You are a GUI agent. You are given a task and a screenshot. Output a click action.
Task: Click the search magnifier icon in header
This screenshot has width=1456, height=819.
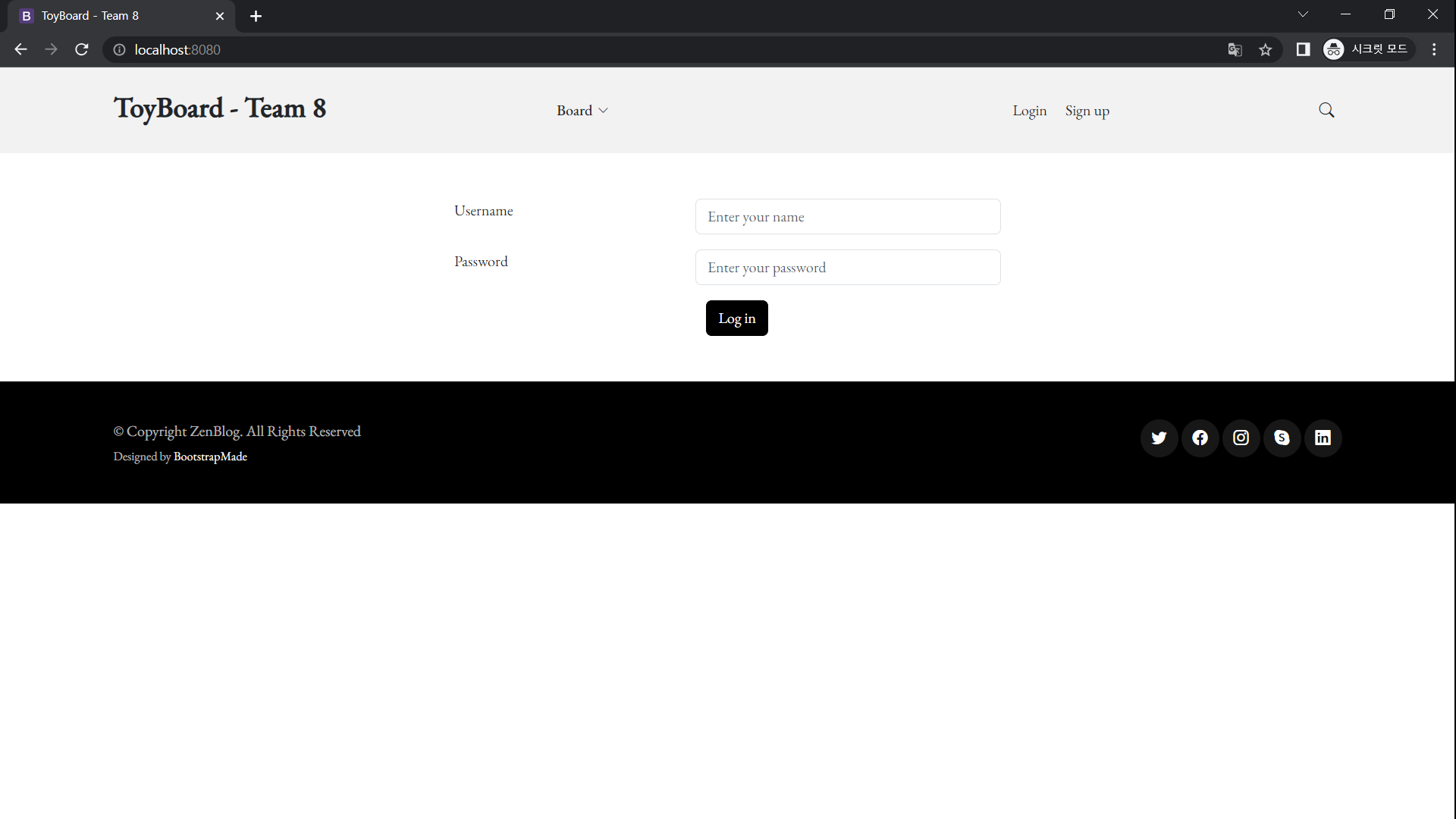click(x=1326, y=111)
